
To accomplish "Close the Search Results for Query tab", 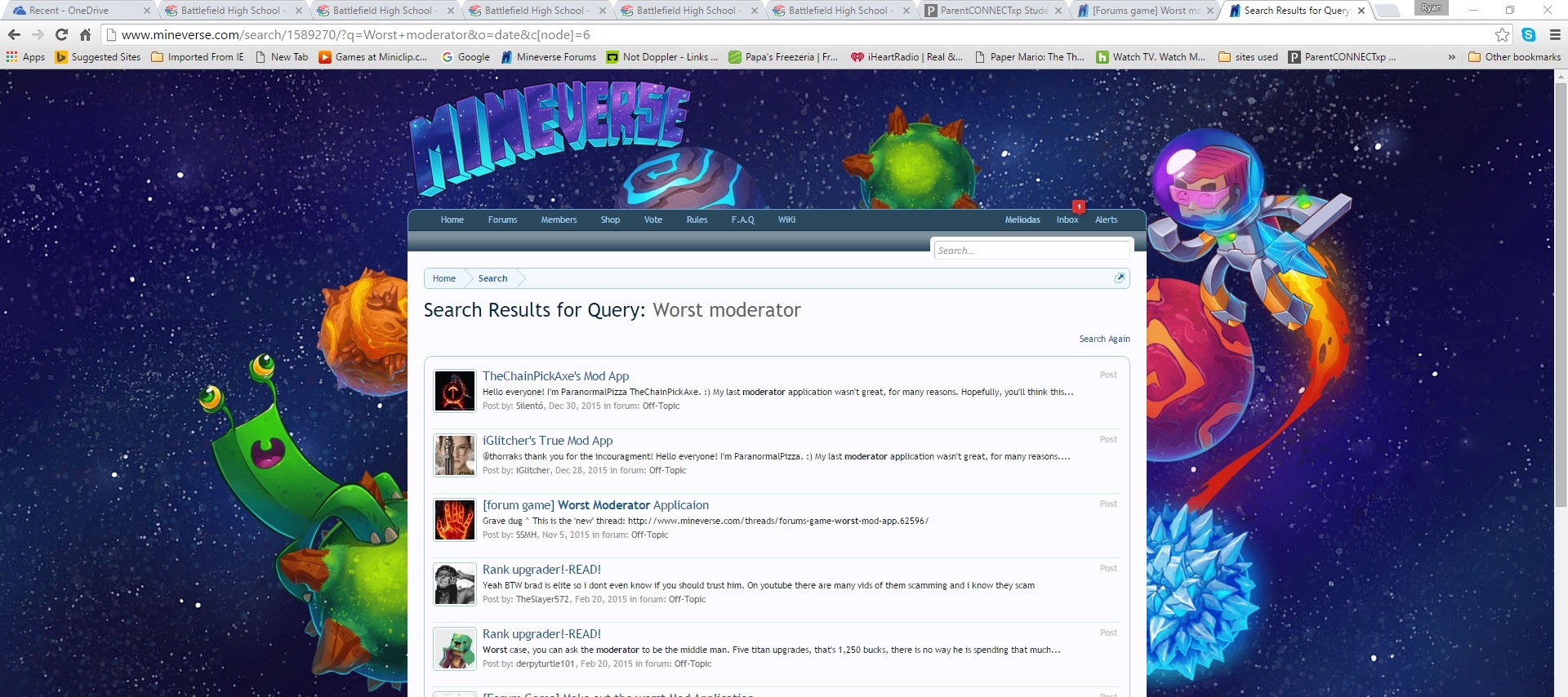I will pyautogui.click(x=1361, y=11).
